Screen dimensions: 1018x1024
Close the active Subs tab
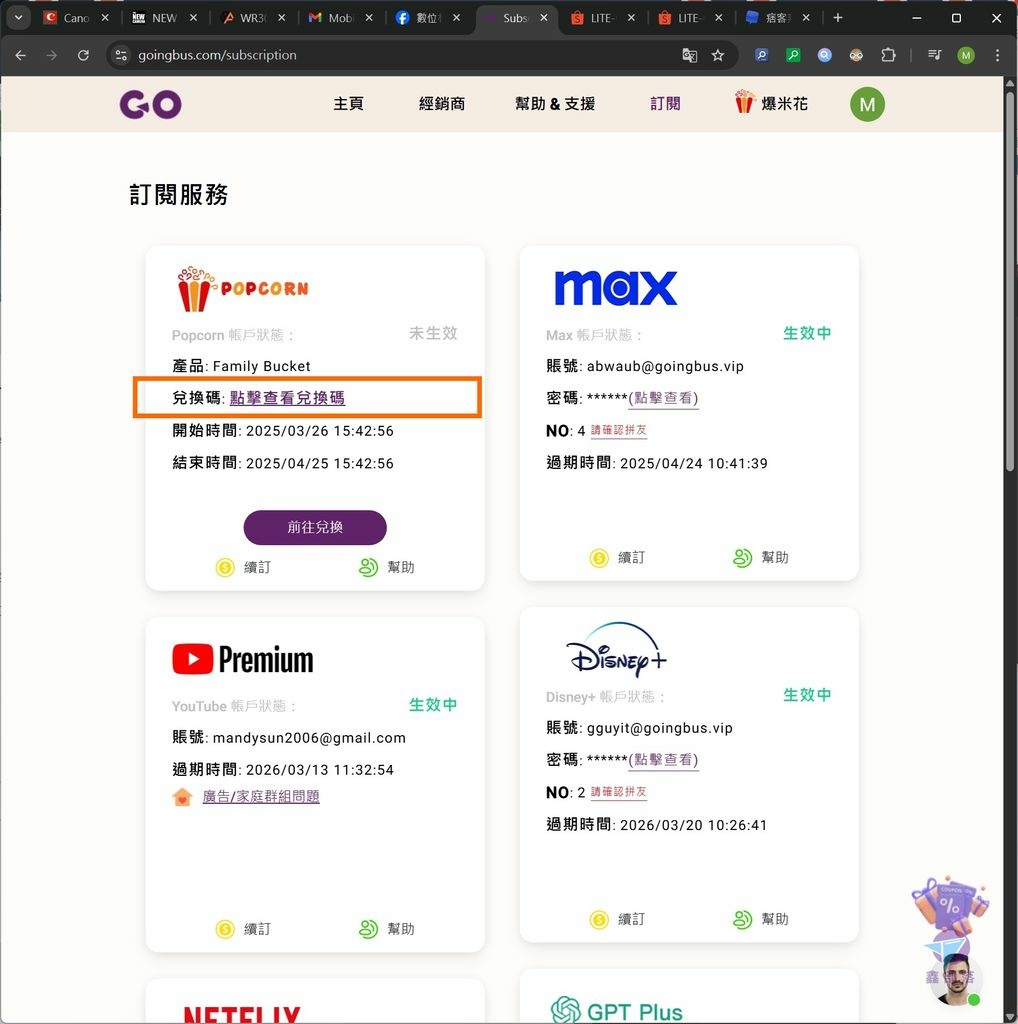click(544, 18)
